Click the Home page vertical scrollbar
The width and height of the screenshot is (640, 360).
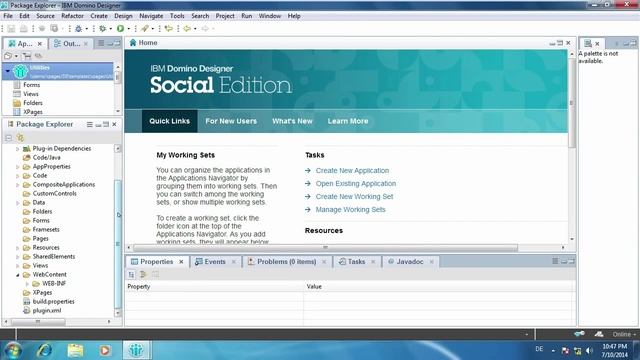point(572,102)
